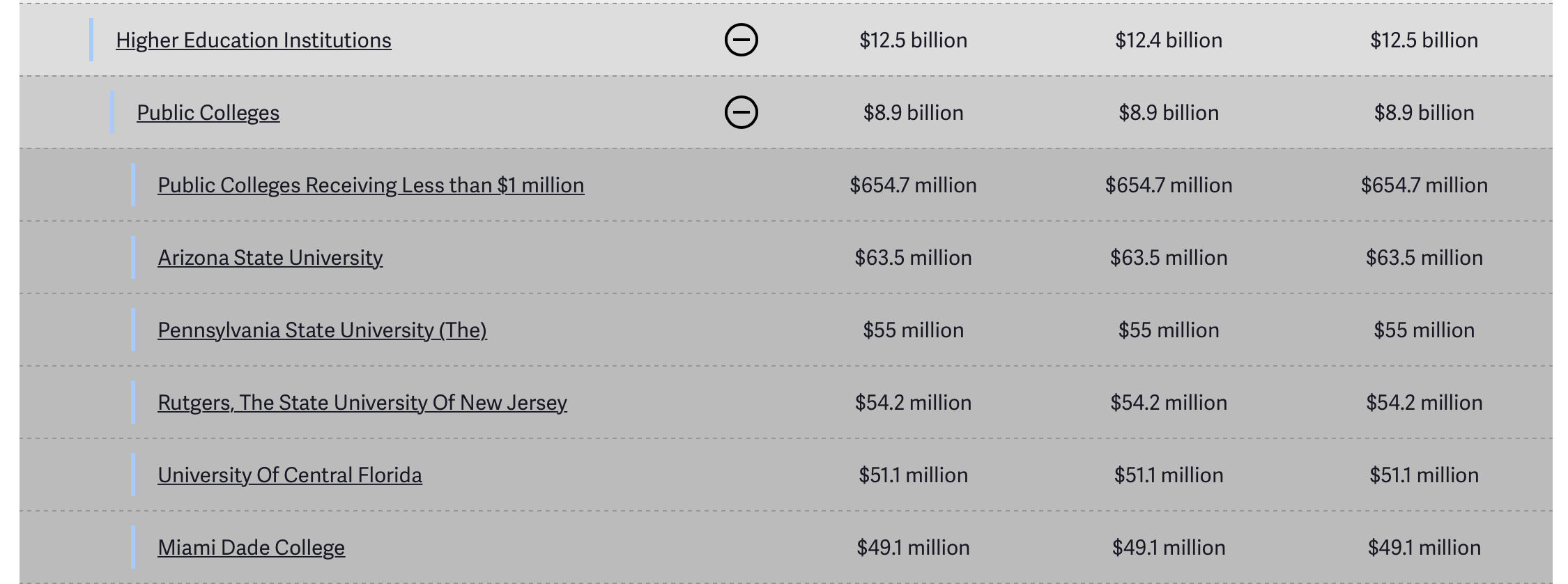Open the Arizona State University link
Image resolution: width=1568 pixels, height=584 pixels.
(x=270, y=258)
